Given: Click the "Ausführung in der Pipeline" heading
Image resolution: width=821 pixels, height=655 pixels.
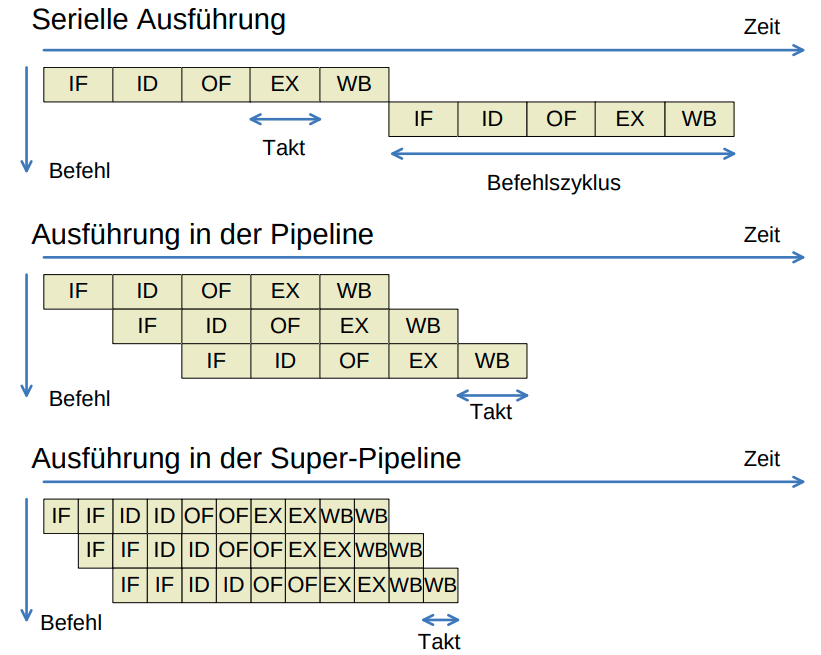Looking at the screenshot, I should tap(202, 235).
